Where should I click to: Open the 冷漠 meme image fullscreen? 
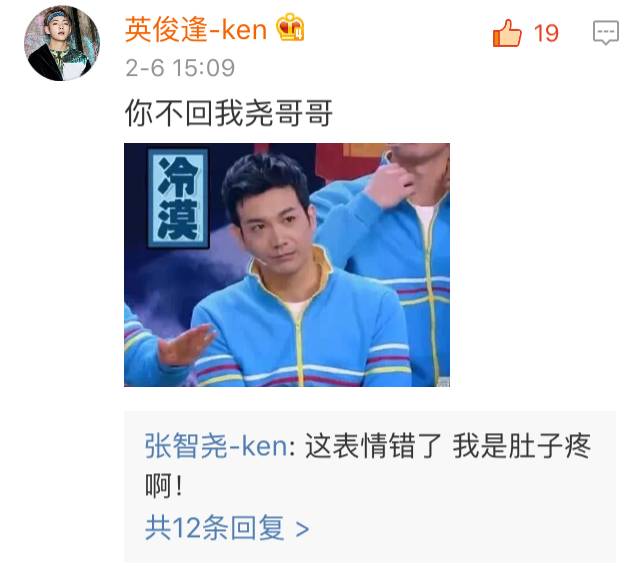click(x=287, y=265)
